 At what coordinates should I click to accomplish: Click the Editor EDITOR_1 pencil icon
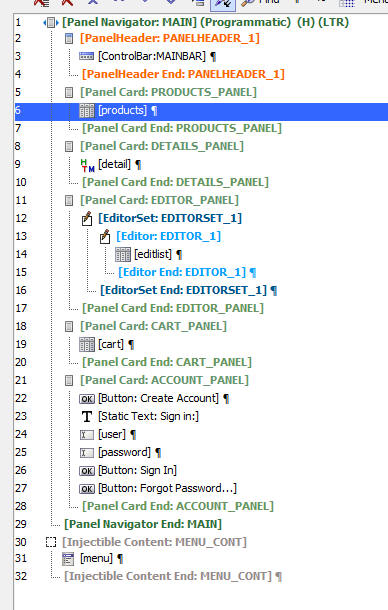[x=105, y=236]
